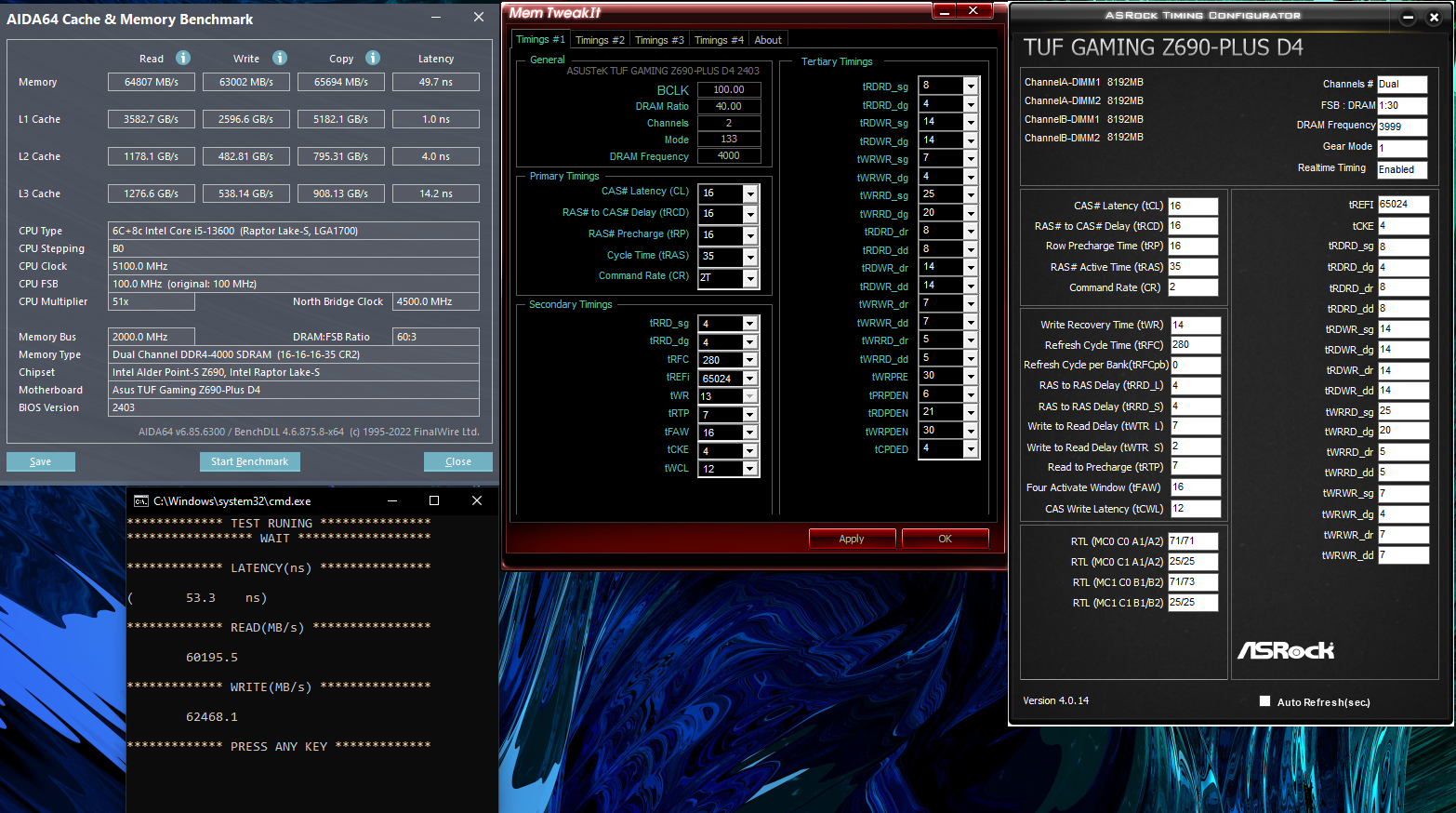This screenshot has width=1456, height=813.
Task: Minimize the Mem TweakIt window
Action: (945, 11)
